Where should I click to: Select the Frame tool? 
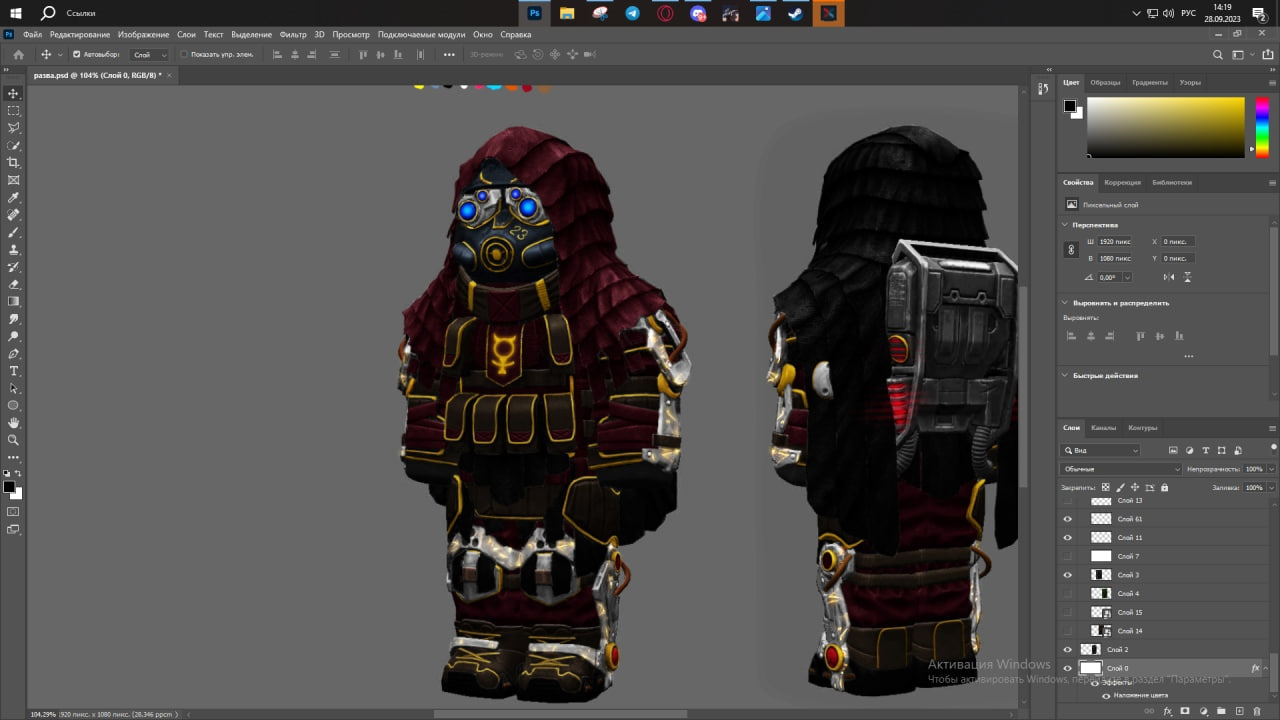13,180
